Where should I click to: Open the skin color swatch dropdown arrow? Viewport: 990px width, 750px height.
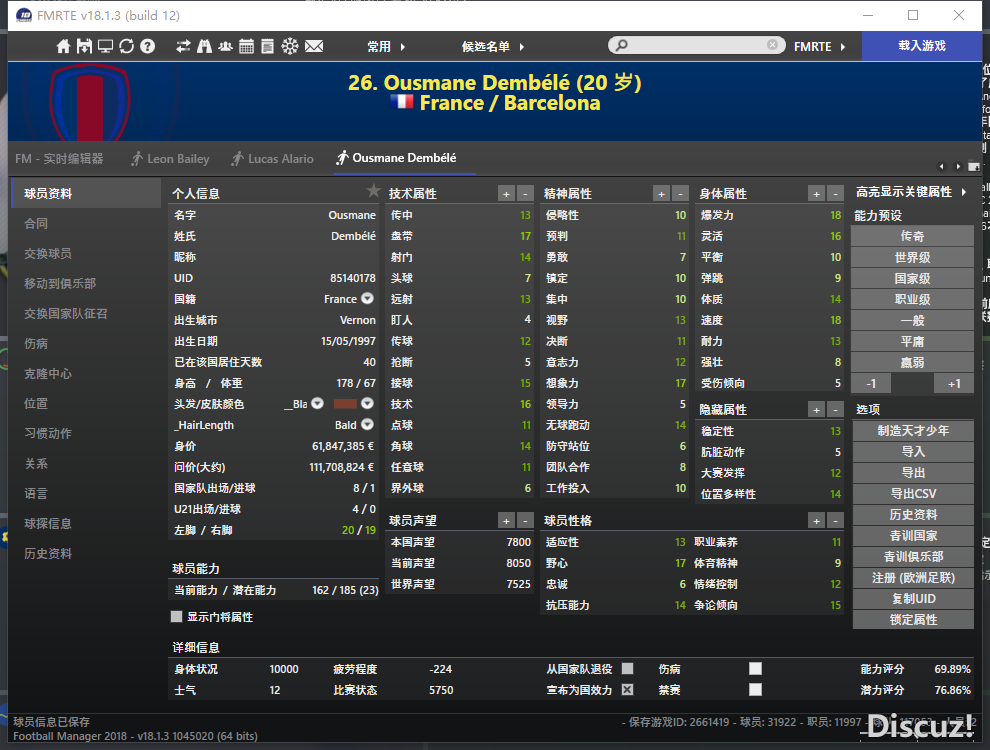[x=367, y=403]
